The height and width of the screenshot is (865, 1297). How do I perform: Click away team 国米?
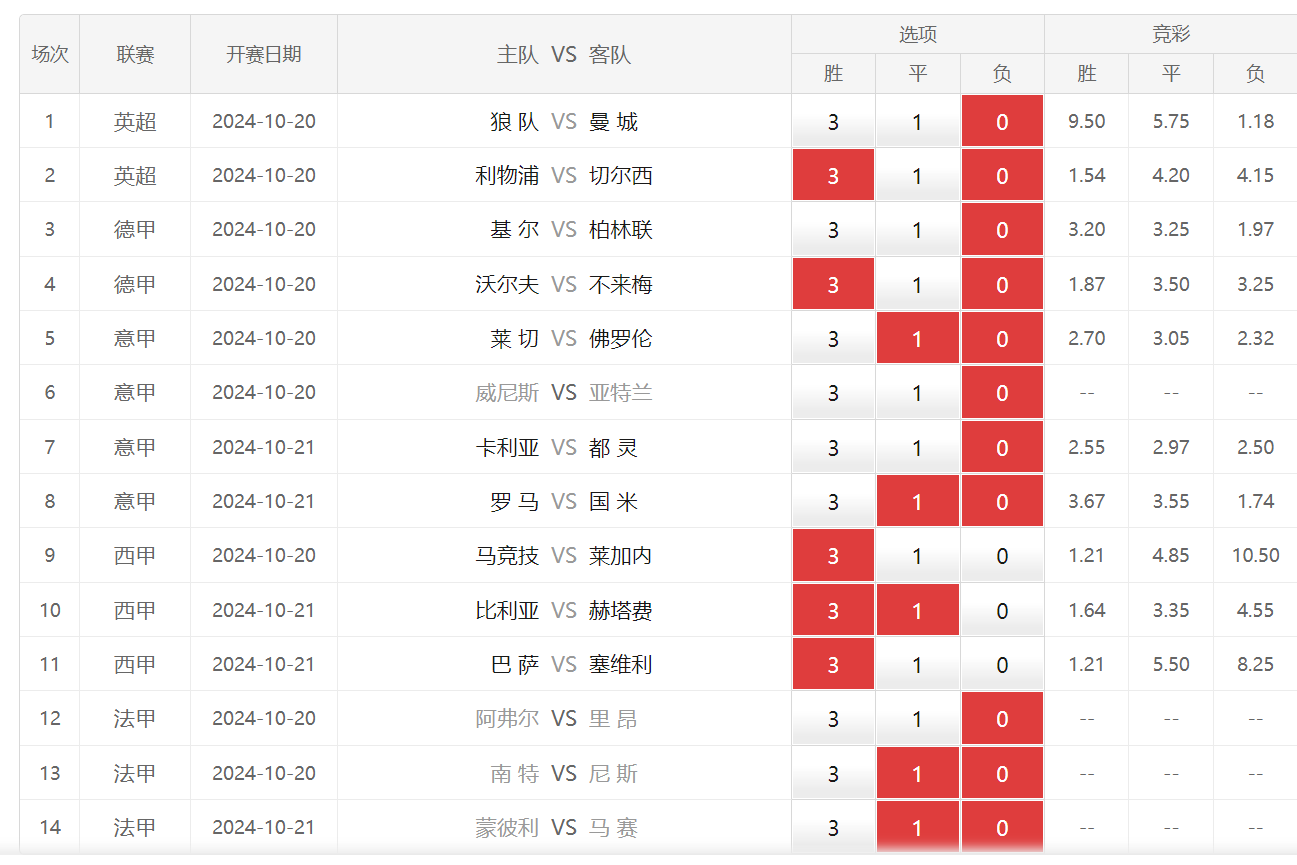pyautogui.click(x=614, y=502)
